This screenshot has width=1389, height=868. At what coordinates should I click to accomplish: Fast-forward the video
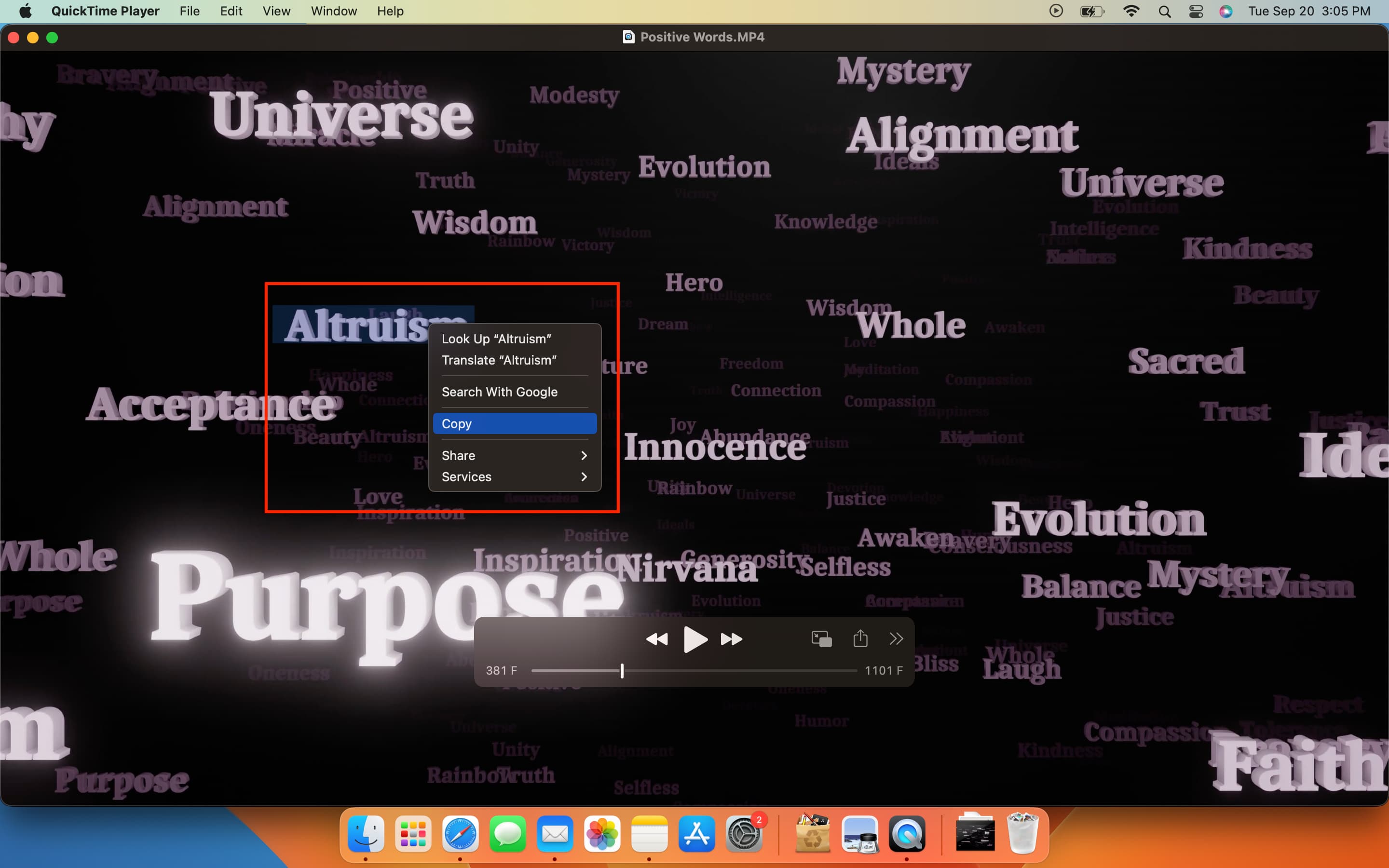pyautogui.click(x=731, y=639)
